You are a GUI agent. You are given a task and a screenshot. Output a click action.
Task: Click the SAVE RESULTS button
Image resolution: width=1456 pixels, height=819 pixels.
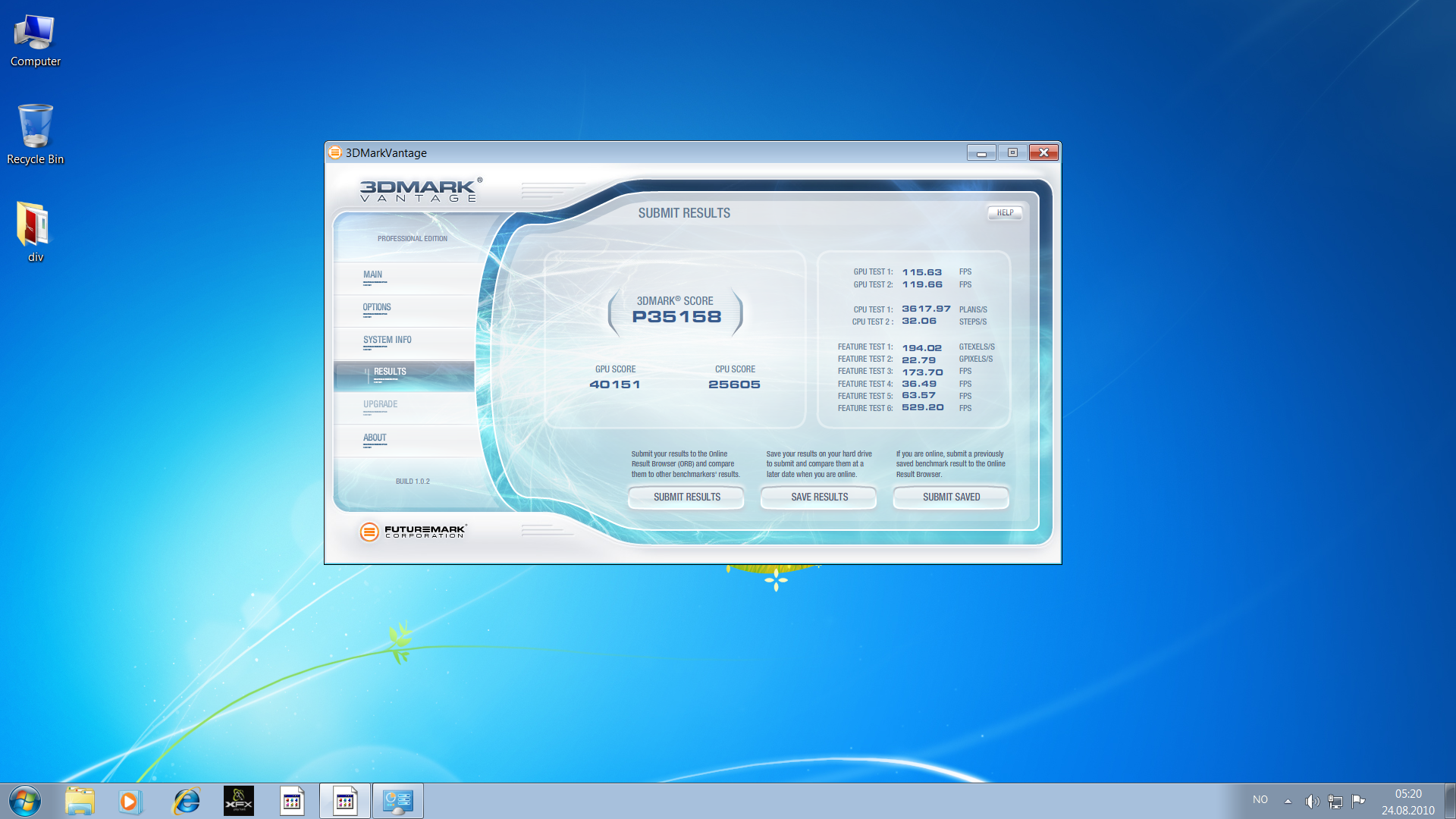pos(819,497)
